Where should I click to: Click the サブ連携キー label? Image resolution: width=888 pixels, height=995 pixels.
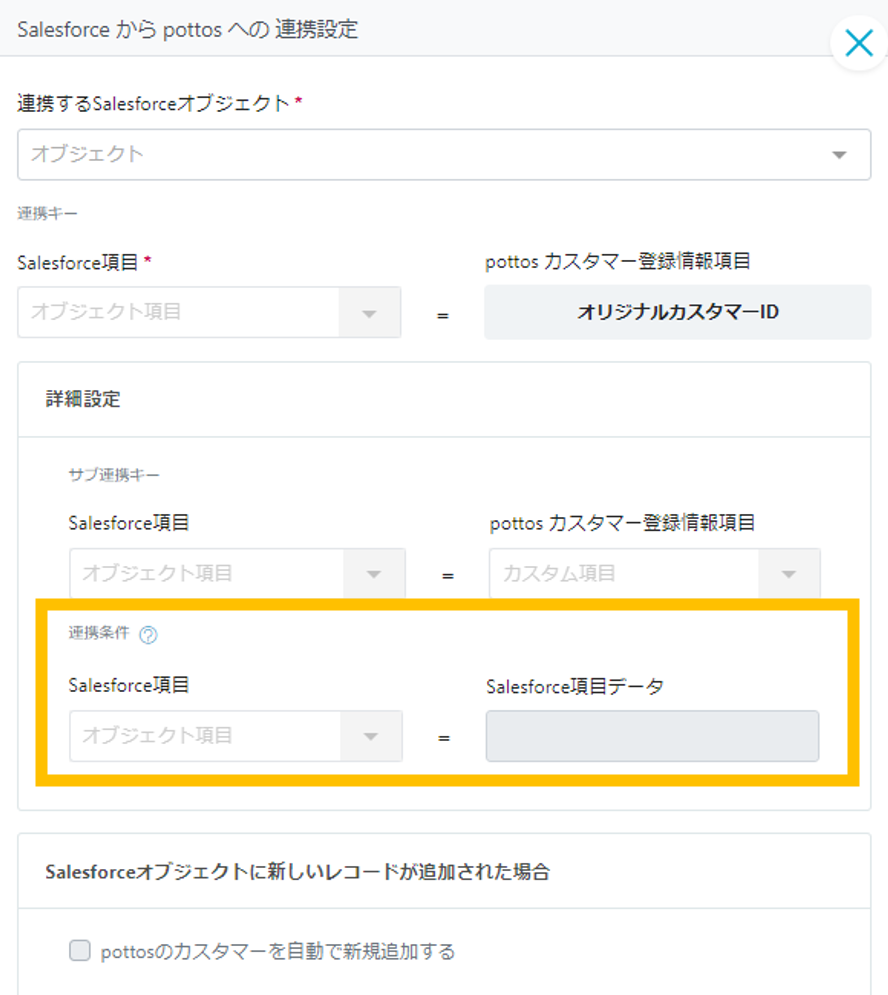[114, 475]
